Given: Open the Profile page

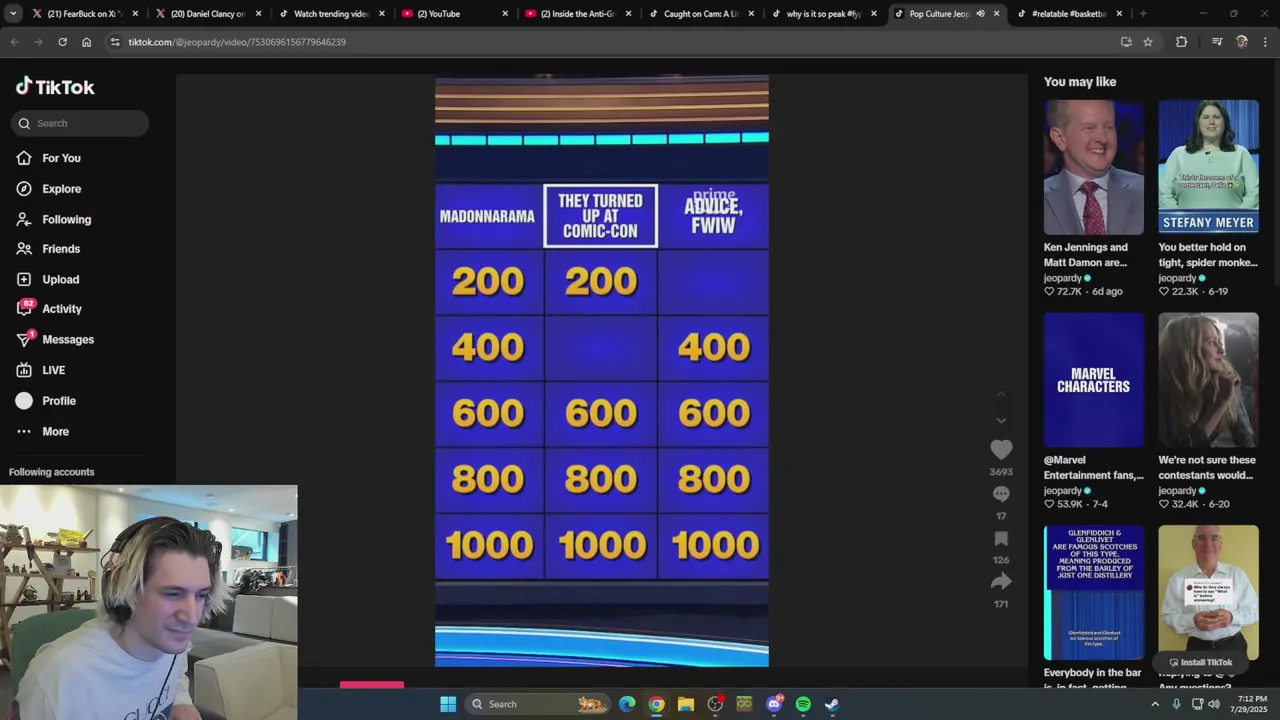Looking at the screenshot, I should [x=59, y=401].
